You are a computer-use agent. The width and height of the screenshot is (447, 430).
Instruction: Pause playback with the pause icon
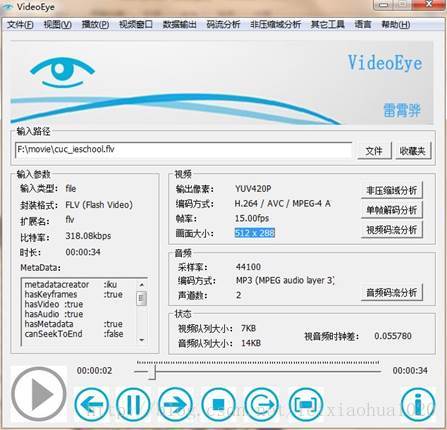tap(133, 405)
